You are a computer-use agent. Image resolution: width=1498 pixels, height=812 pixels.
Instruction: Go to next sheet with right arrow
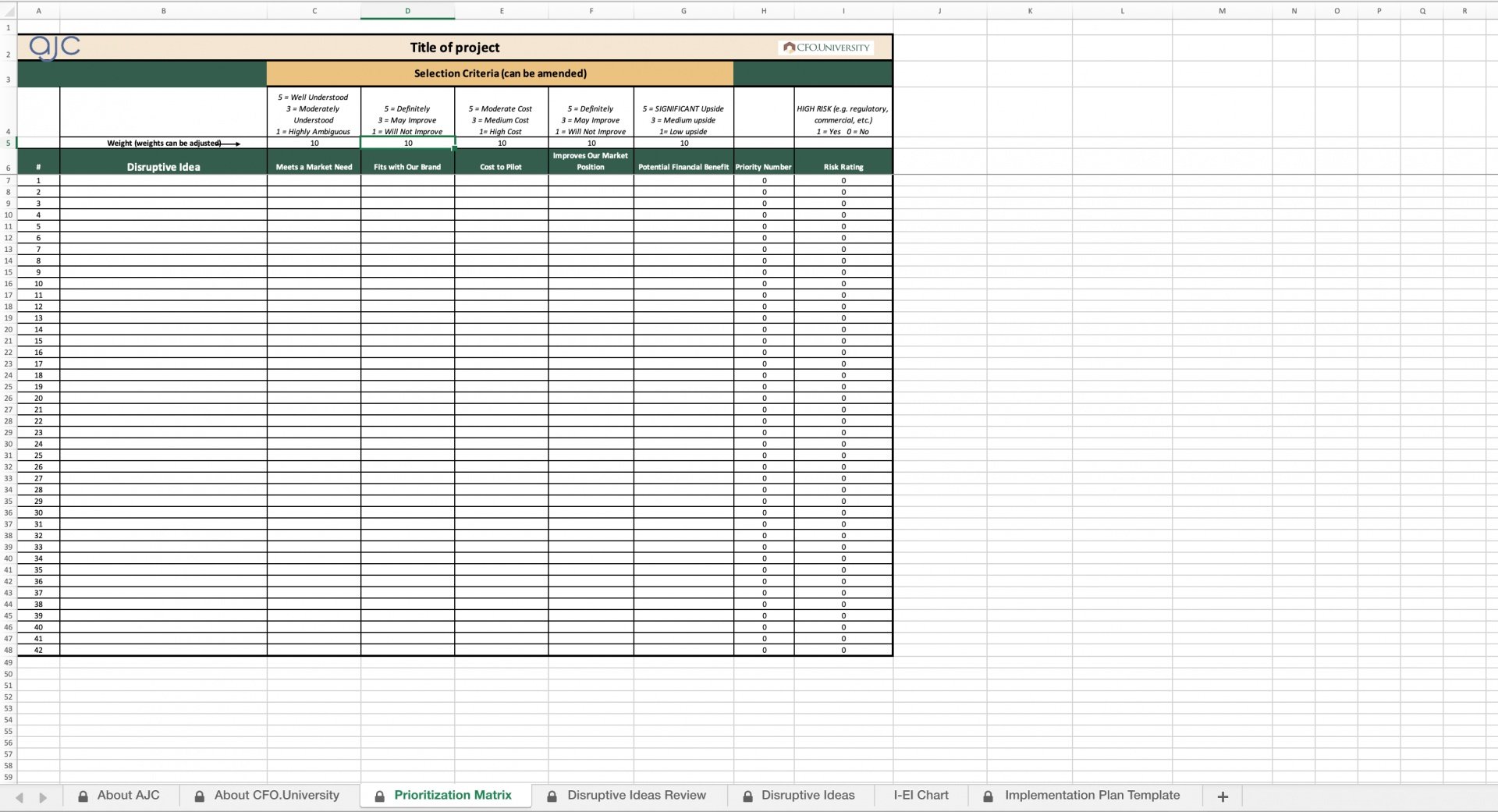(43, 797)
